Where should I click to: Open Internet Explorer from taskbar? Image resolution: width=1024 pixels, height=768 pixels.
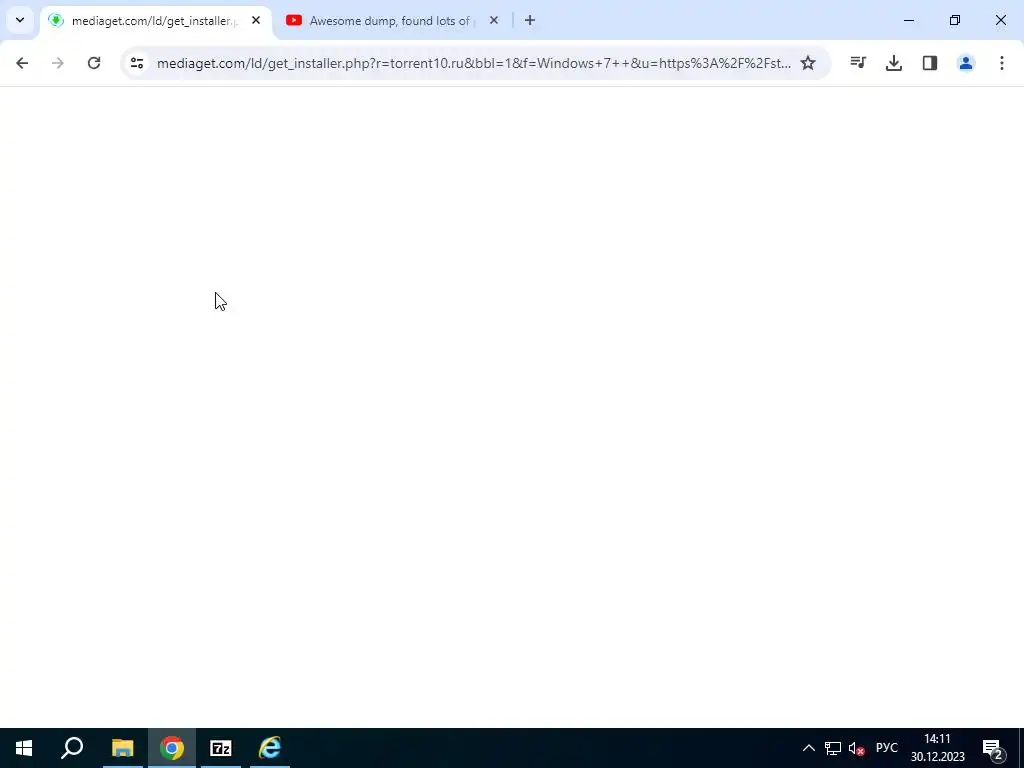[270, 748]
